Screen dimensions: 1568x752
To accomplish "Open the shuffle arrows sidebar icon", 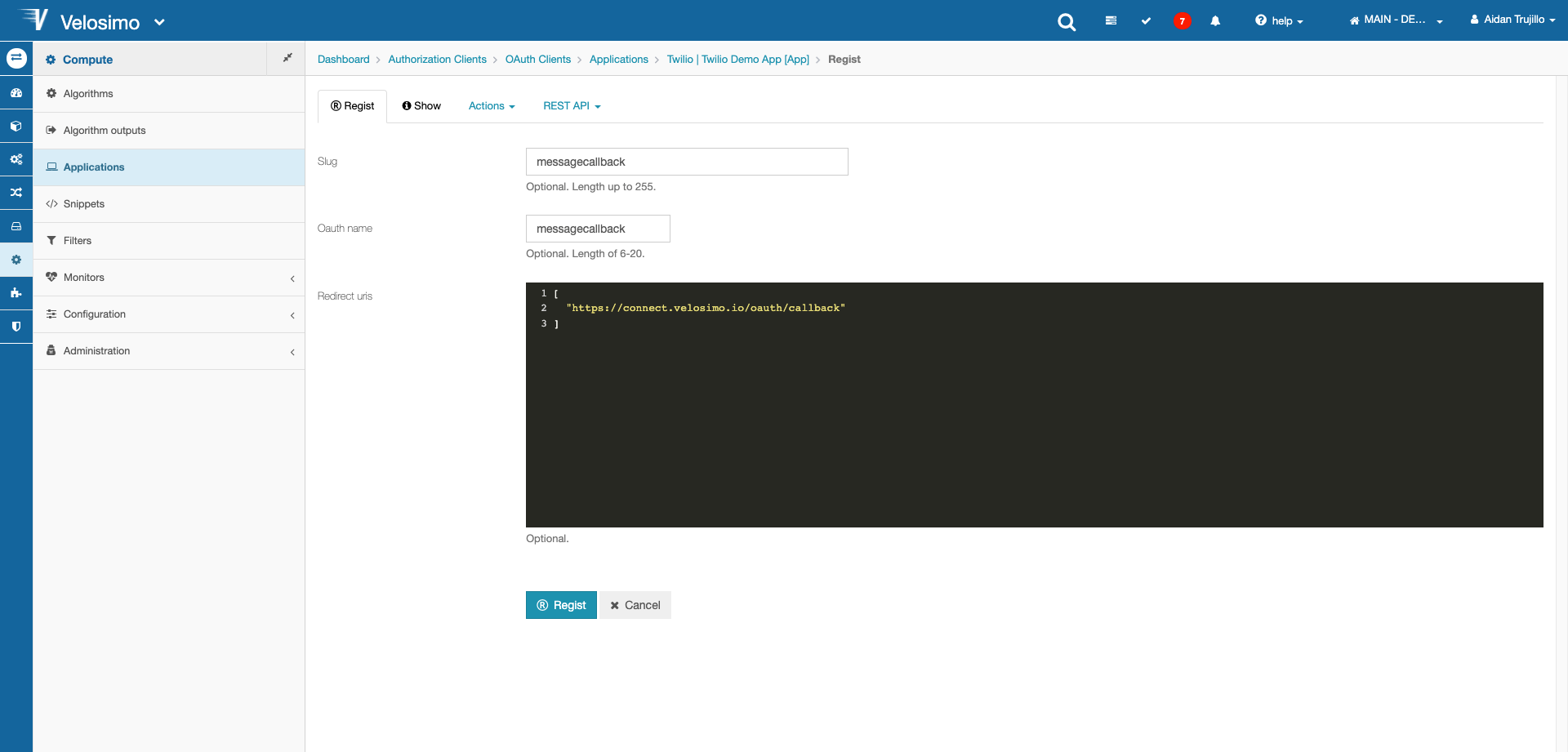I will (x=16, y=193).
